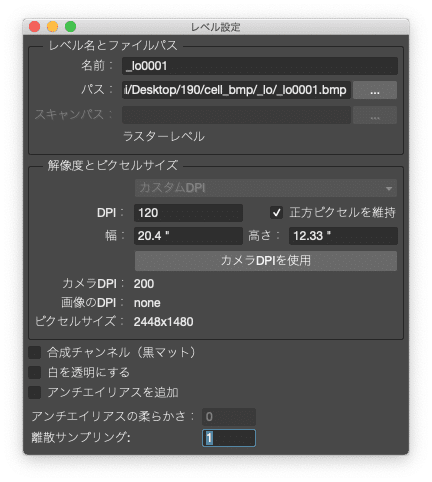Image resolution: width=432 pixels, height=482 pixels.
Task: Enable 合成チャンネル（黒マット）checkbox
Action: [34, 352]
